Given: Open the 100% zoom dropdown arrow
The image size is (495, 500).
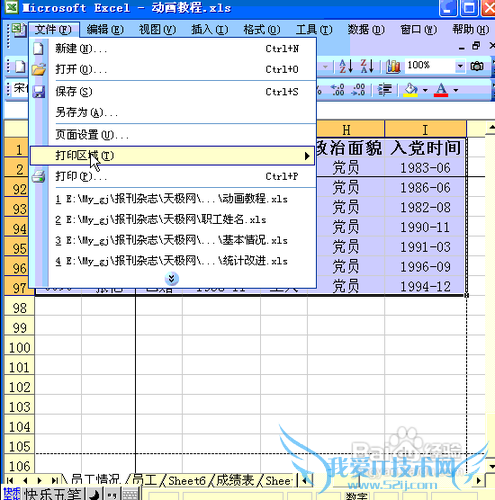Looking at the screenshot, I should pyautogui.click(x=460, y=66).
